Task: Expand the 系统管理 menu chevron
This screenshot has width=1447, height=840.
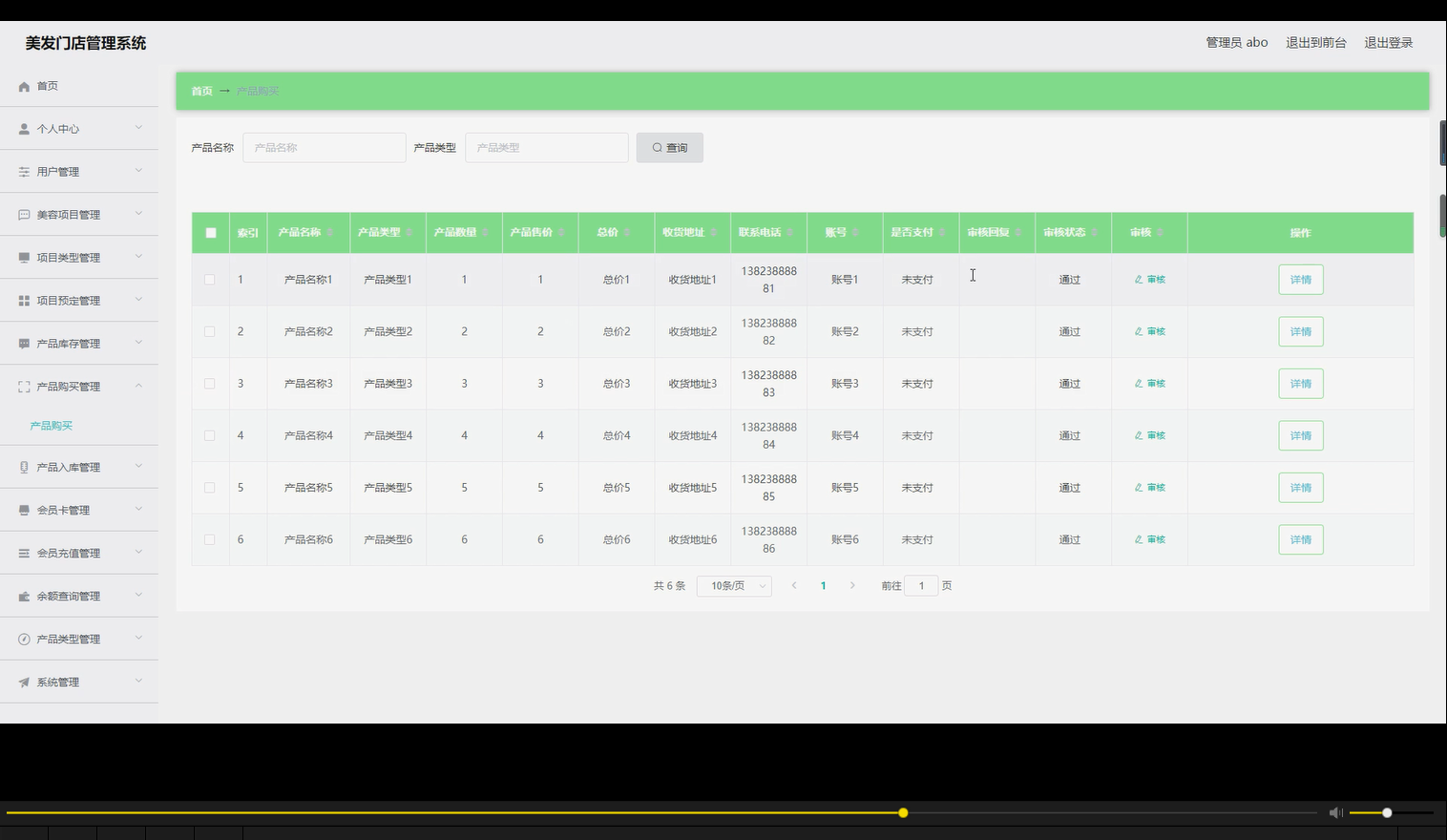Action: (138, 682)
